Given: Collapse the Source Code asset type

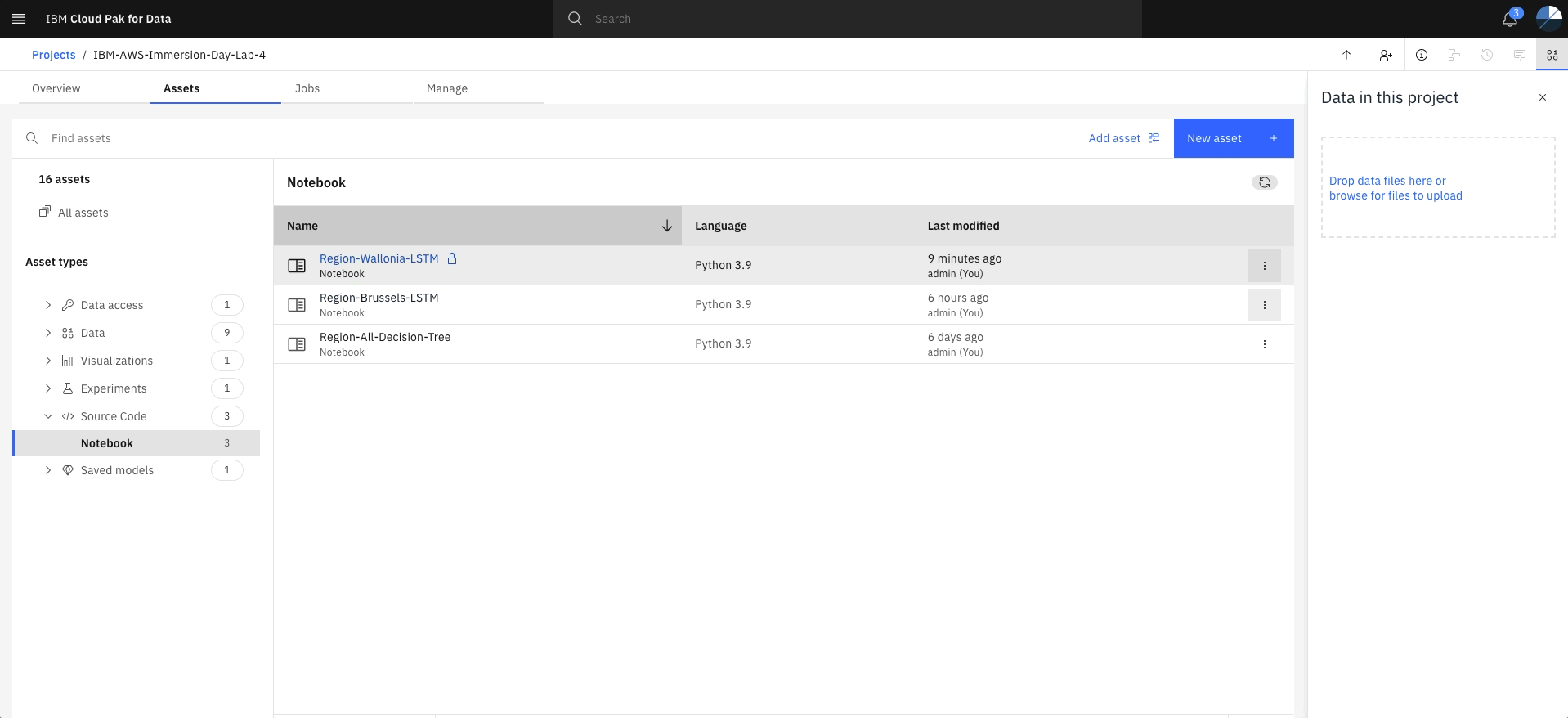Looking at the screenshot, I should click(x=48, y=416).
